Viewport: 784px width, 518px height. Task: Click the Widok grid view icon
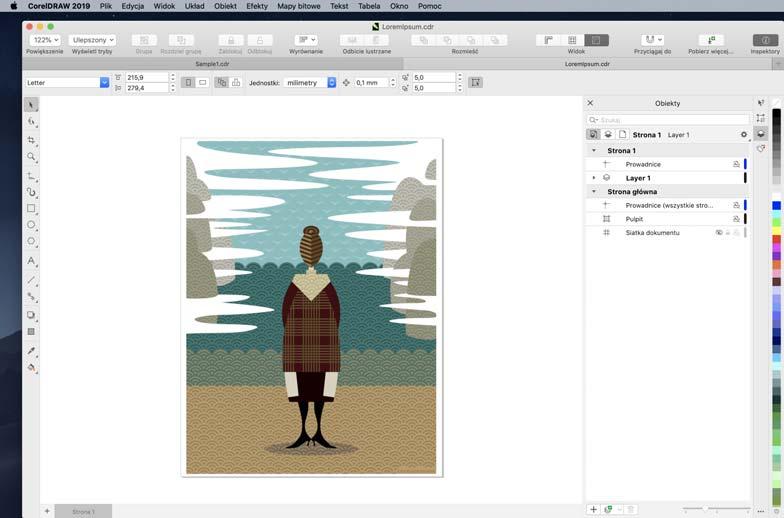click(x=572, y=40)
